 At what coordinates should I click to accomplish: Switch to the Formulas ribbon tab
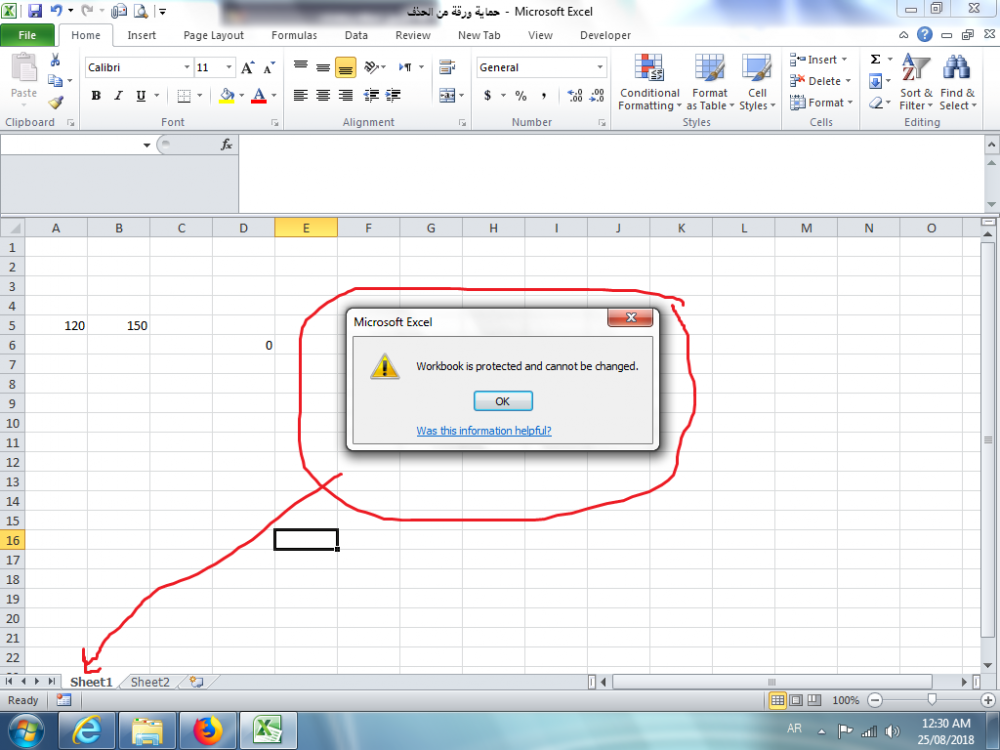[x=294, y=35]
